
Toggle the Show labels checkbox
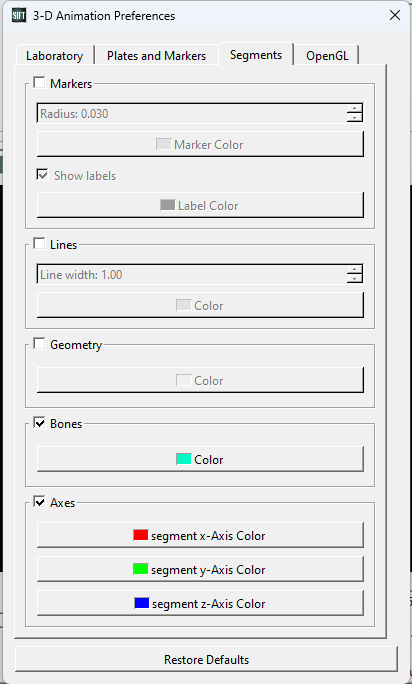coord(42,175)
